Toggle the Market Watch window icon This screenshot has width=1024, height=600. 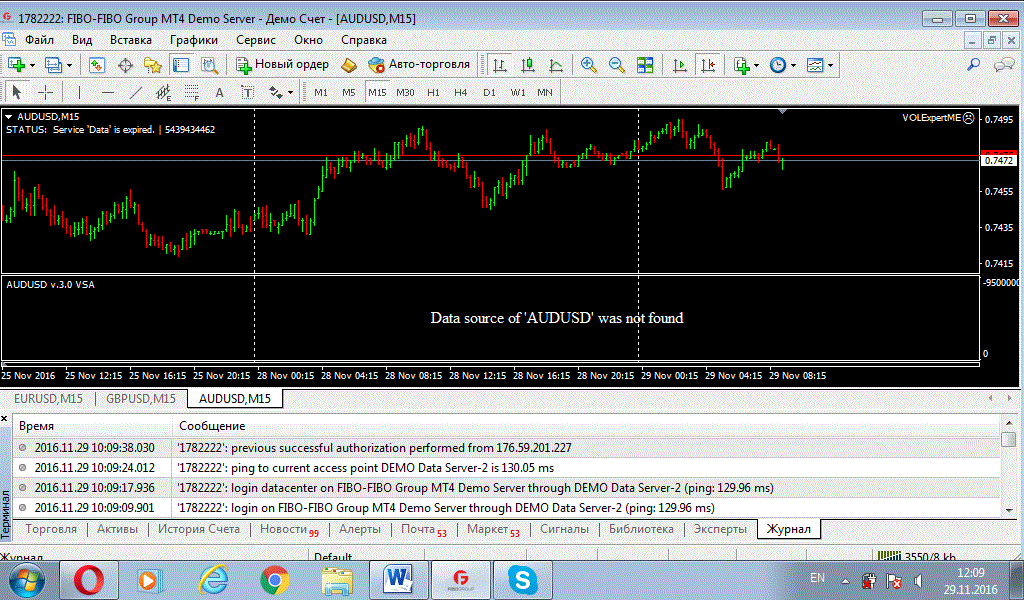97,65
